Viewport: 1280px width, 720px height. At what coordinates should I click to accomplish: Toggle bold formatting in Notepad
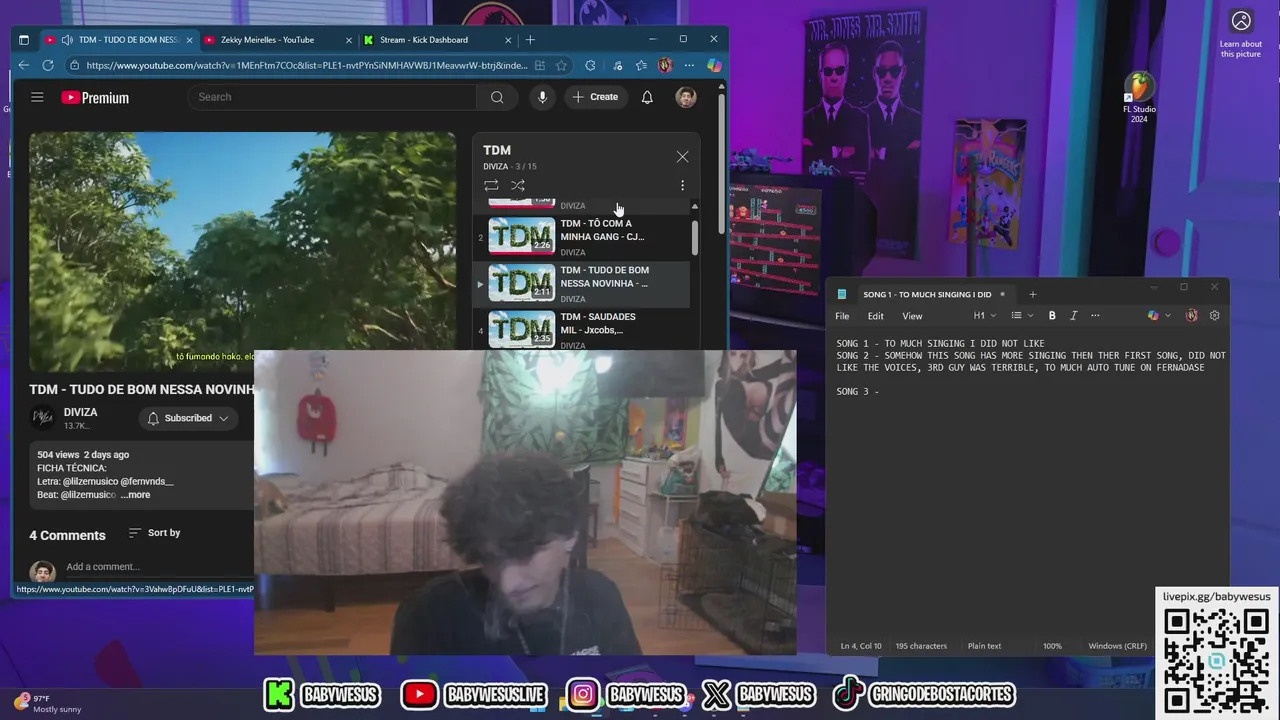click(1052, 316)
